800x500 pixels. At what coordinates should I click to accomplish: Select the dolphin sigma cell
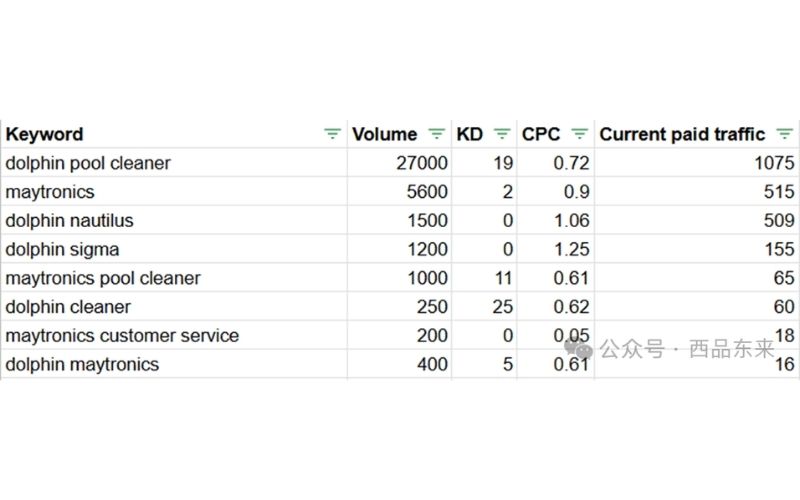click(x=62, y=249)
